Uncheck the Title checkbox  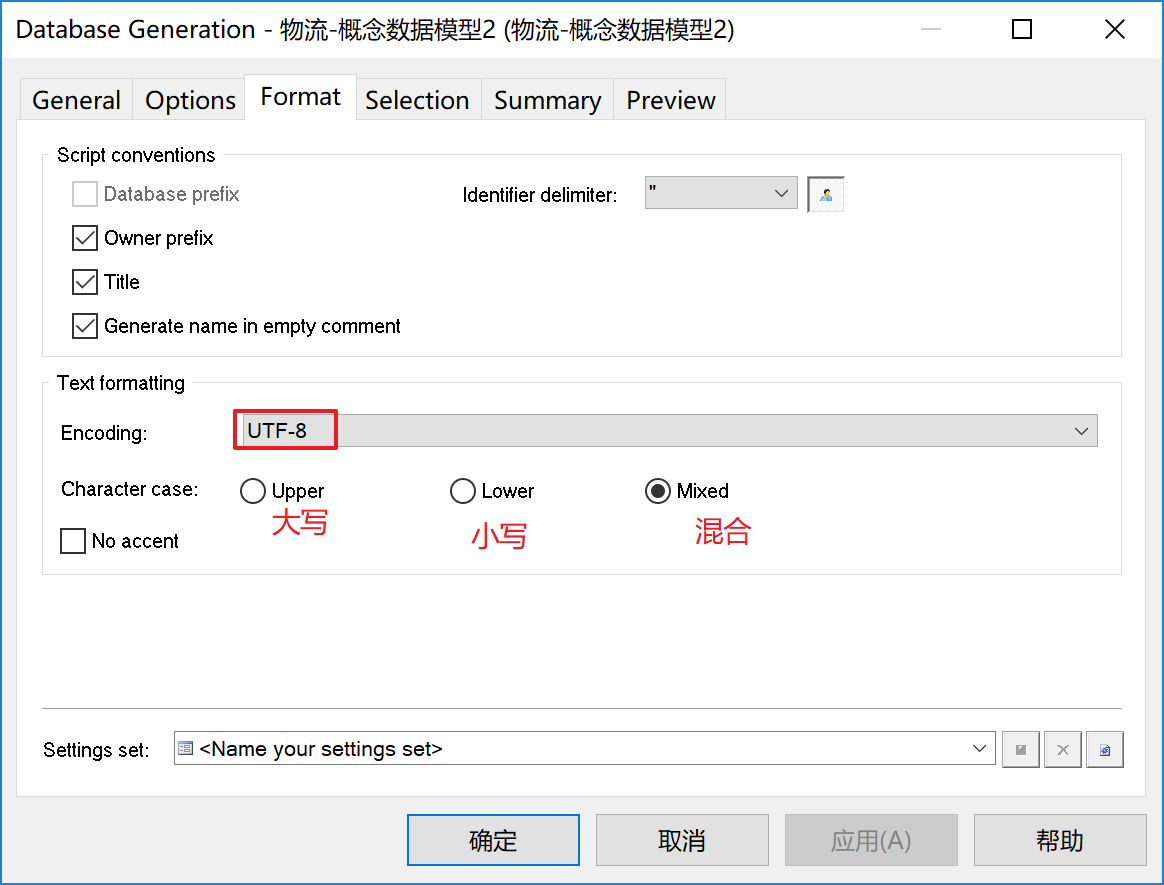pyautogui.click(x=85, y=282)
